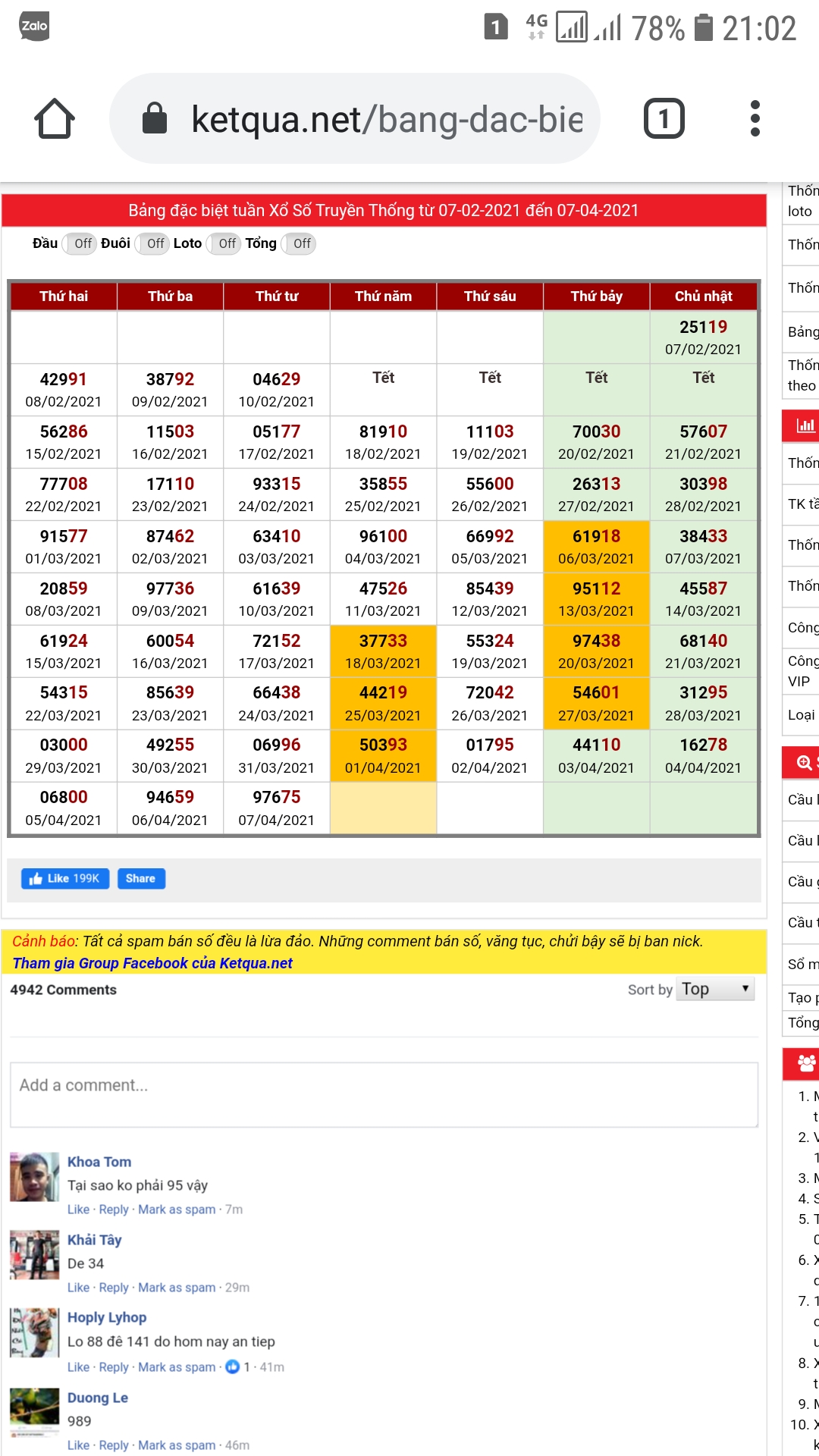Tap the SIM 1 status icon
Viewport: 819px width, 1456px height.
(x=496, y=27)
